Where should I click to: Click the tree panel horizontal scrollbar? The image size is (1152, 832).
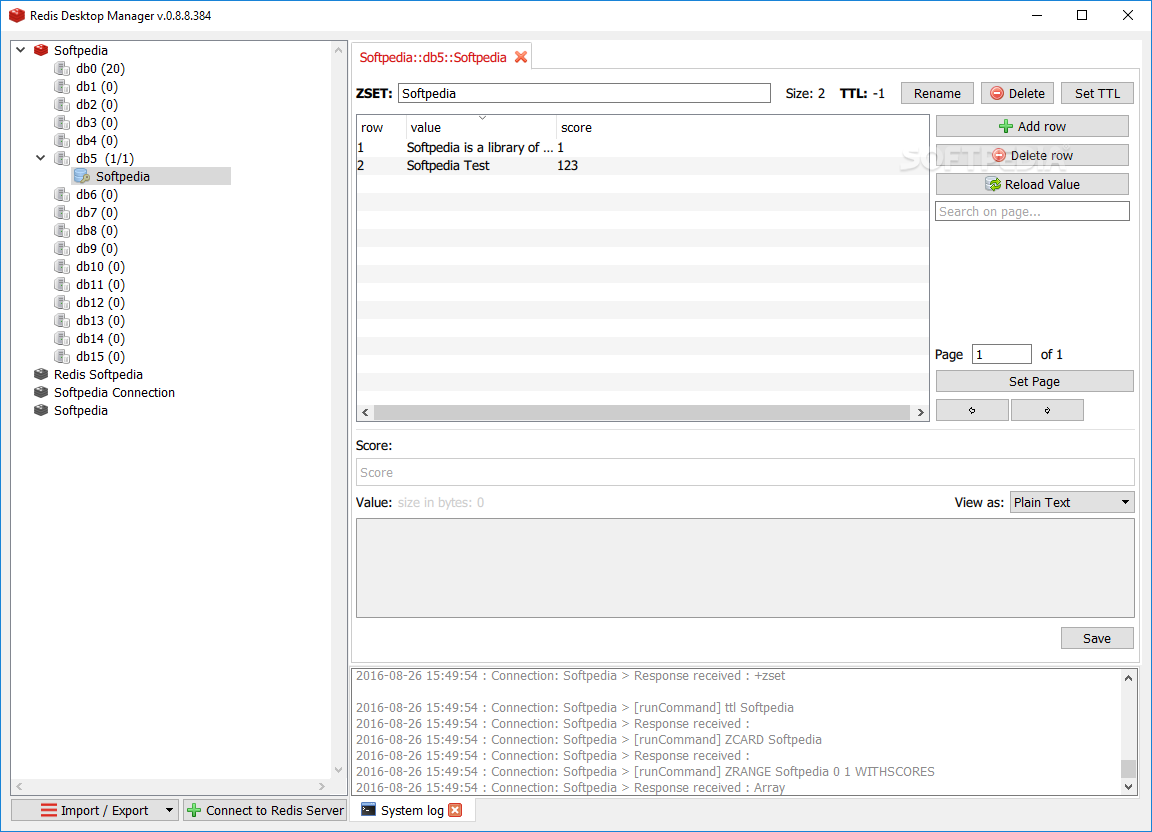170,786
